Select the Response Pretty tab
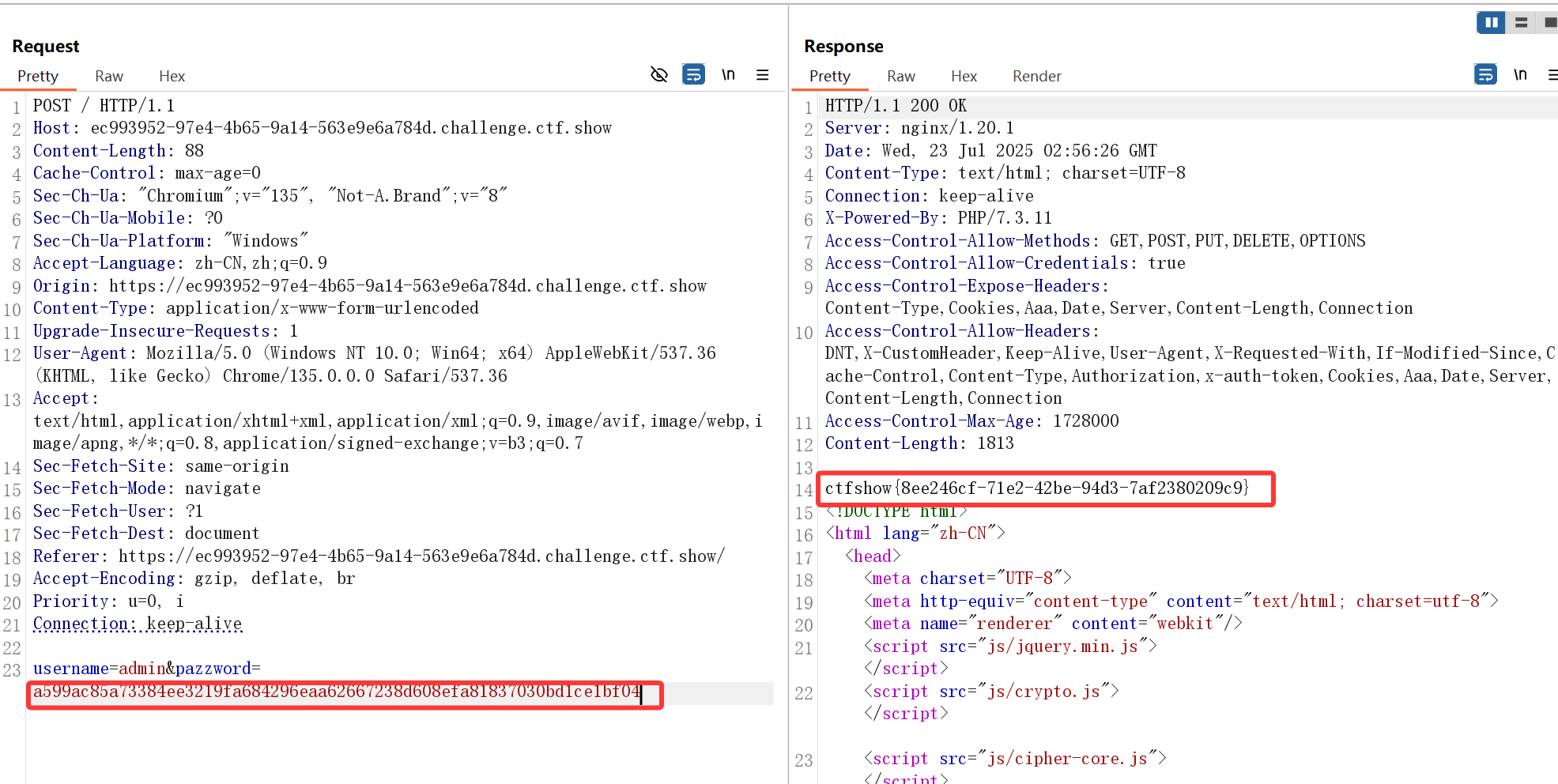The width and height of the screenshot is (1558, 784). pos(829,76)
